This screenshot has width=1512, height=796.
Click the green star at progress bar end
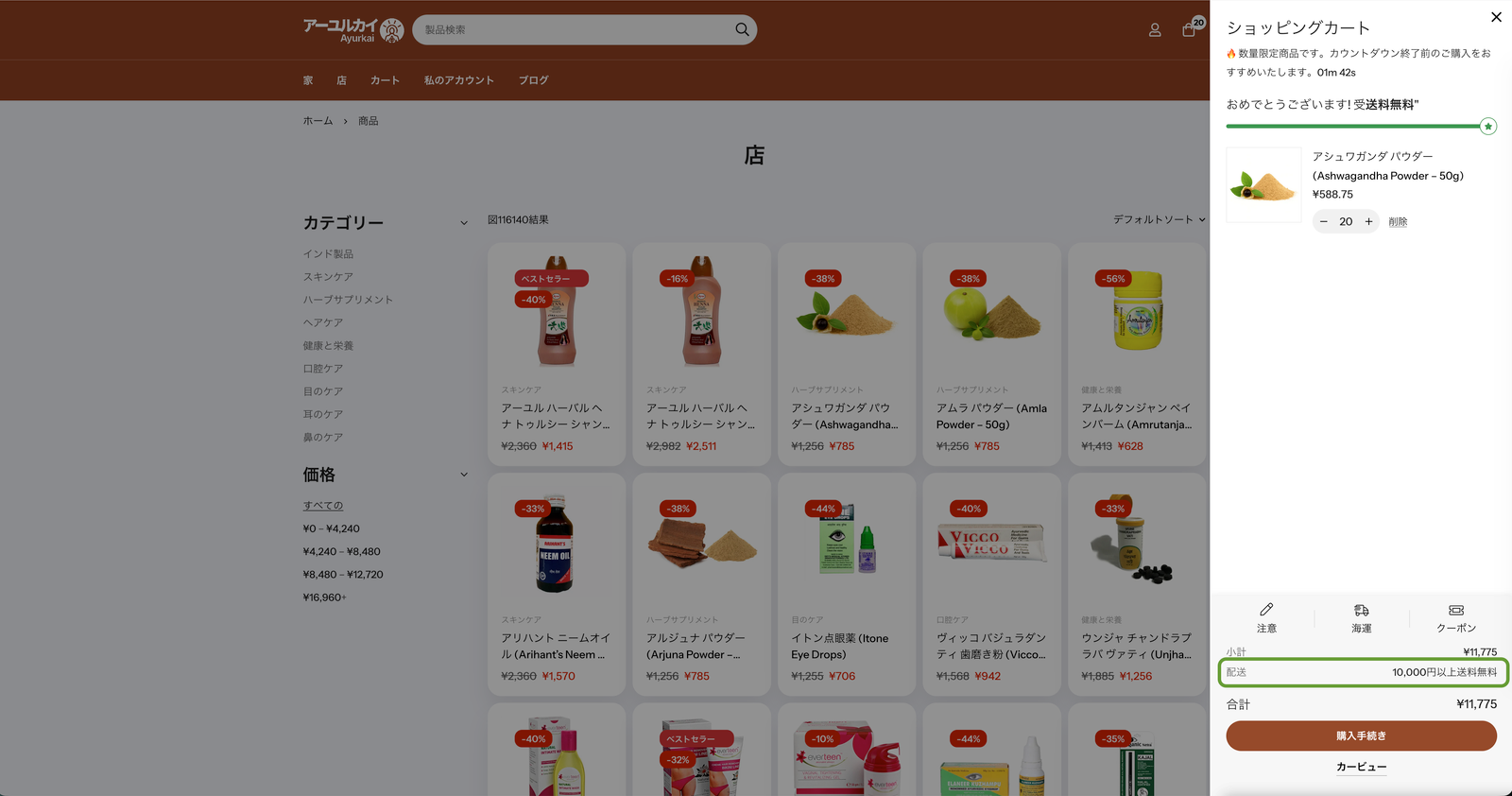1488,127
